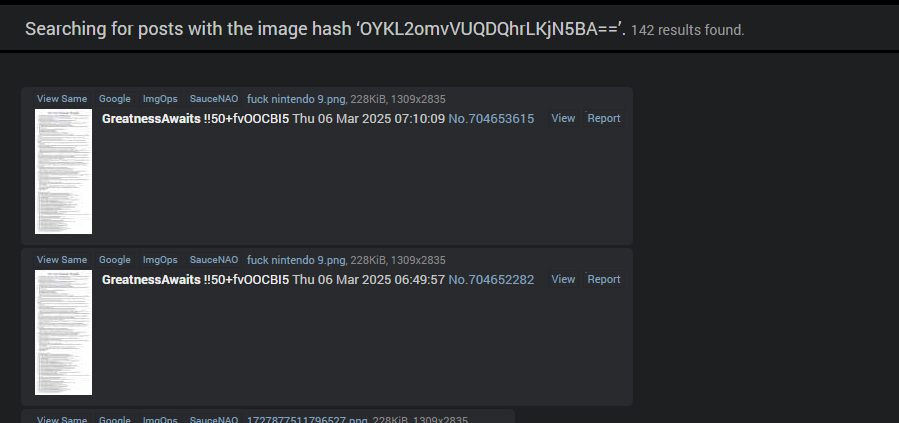Open second post's 'fuck nintendo 9.png' filename link
The height and width of the screenshot is (423, 899).
click(296, 260)
